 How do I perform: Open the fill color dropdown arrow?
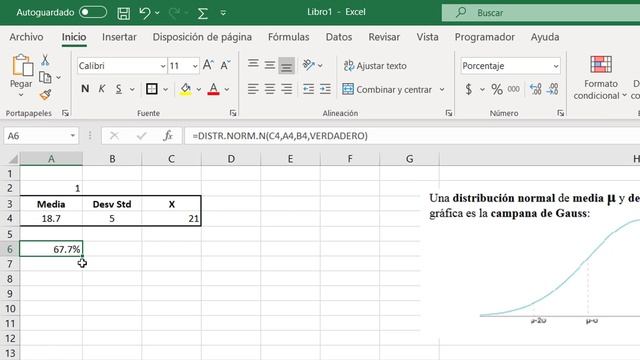pos(198,89)
